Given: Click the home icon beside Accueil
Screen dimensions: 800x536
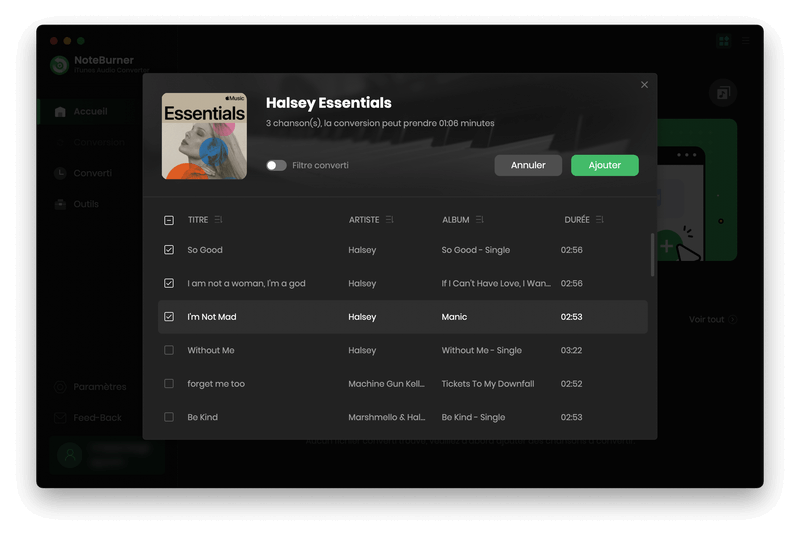Looking at the screenshot, I should pyautogui.click(x=60, y=112).
